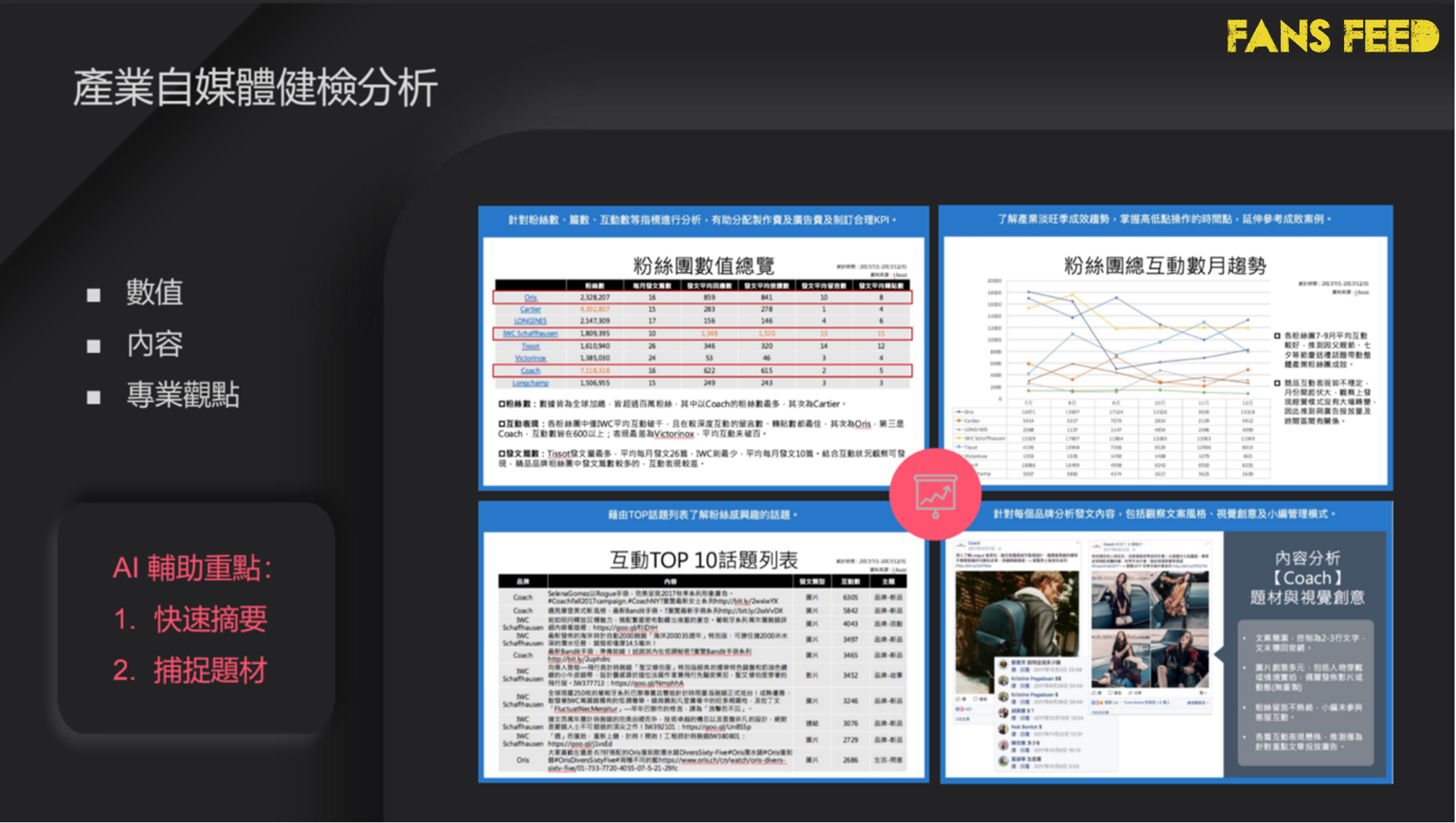1456x823 pixels.
Task: Click the Cartier link in the table
Action: coord(530,309)
